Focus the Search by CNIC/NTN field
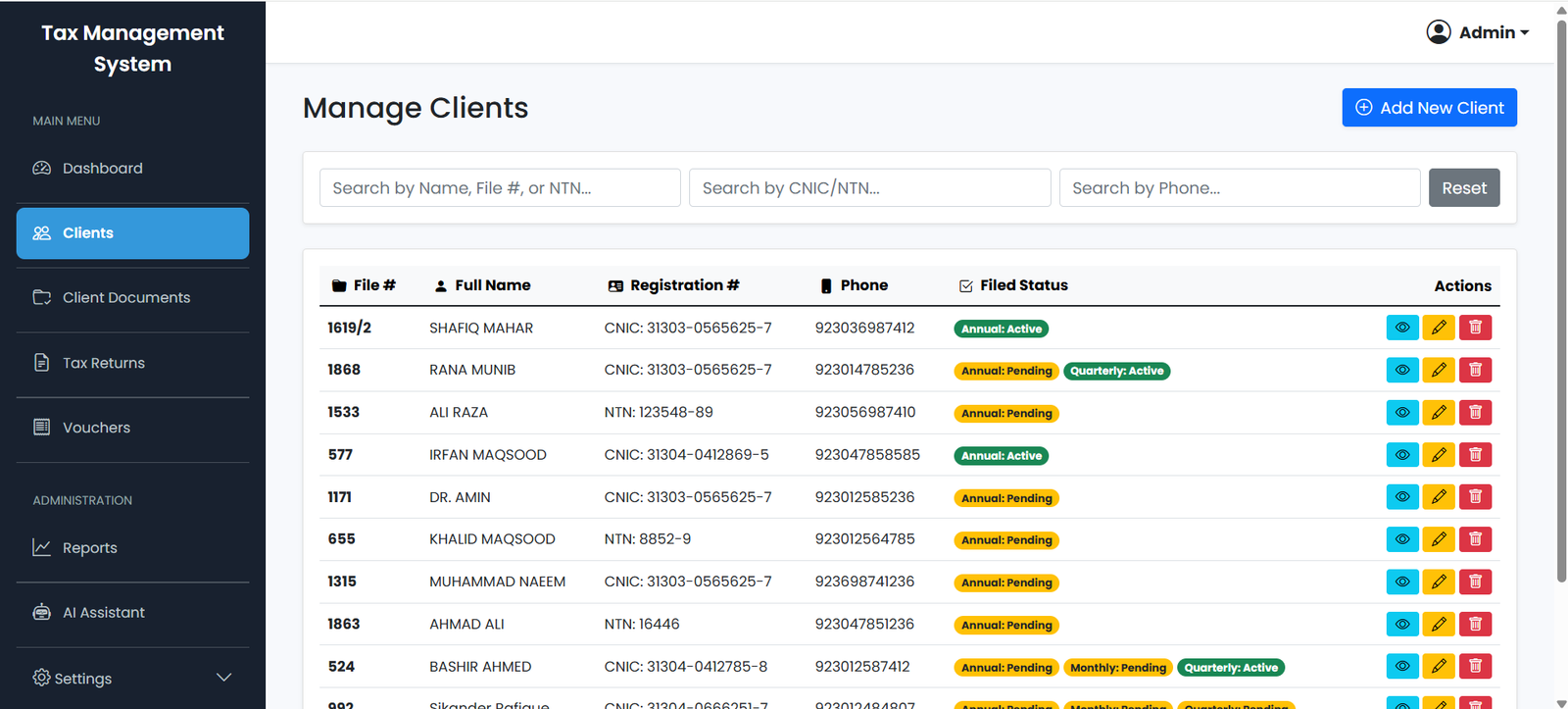The width and height of the screenshot is (1568, 709). 870,188
